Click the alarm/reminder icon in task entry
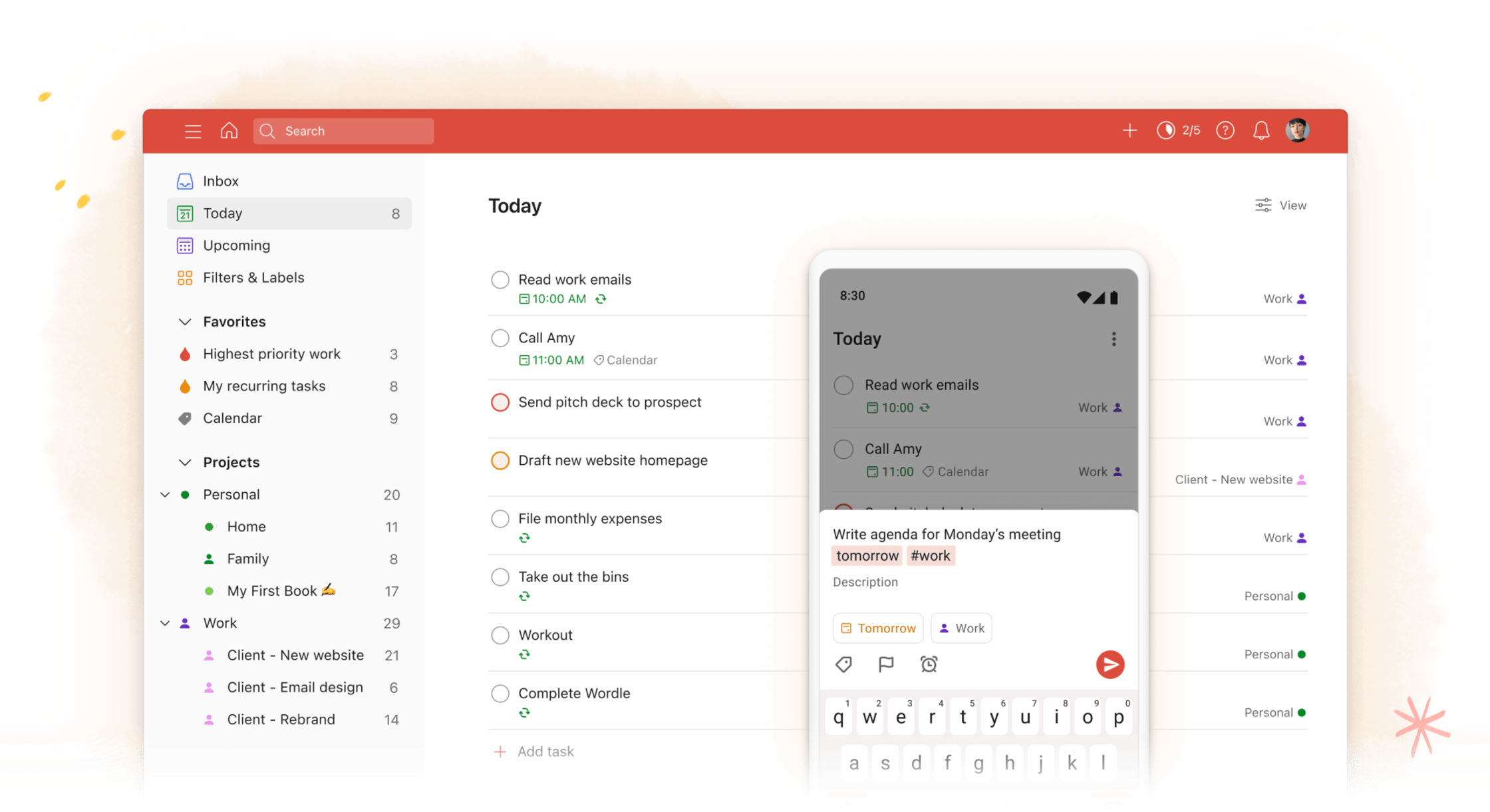The image size is (1490, 812). (927, 664)
